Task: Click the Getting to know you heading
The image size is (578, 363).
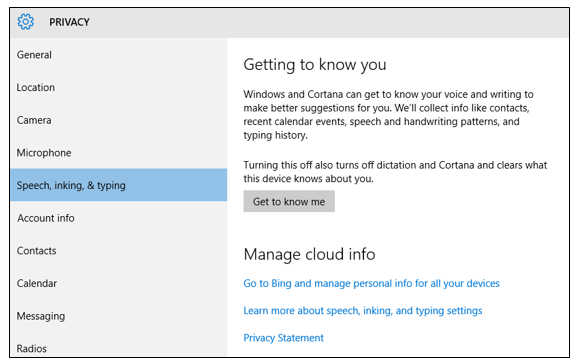Action: coord(315,65)
